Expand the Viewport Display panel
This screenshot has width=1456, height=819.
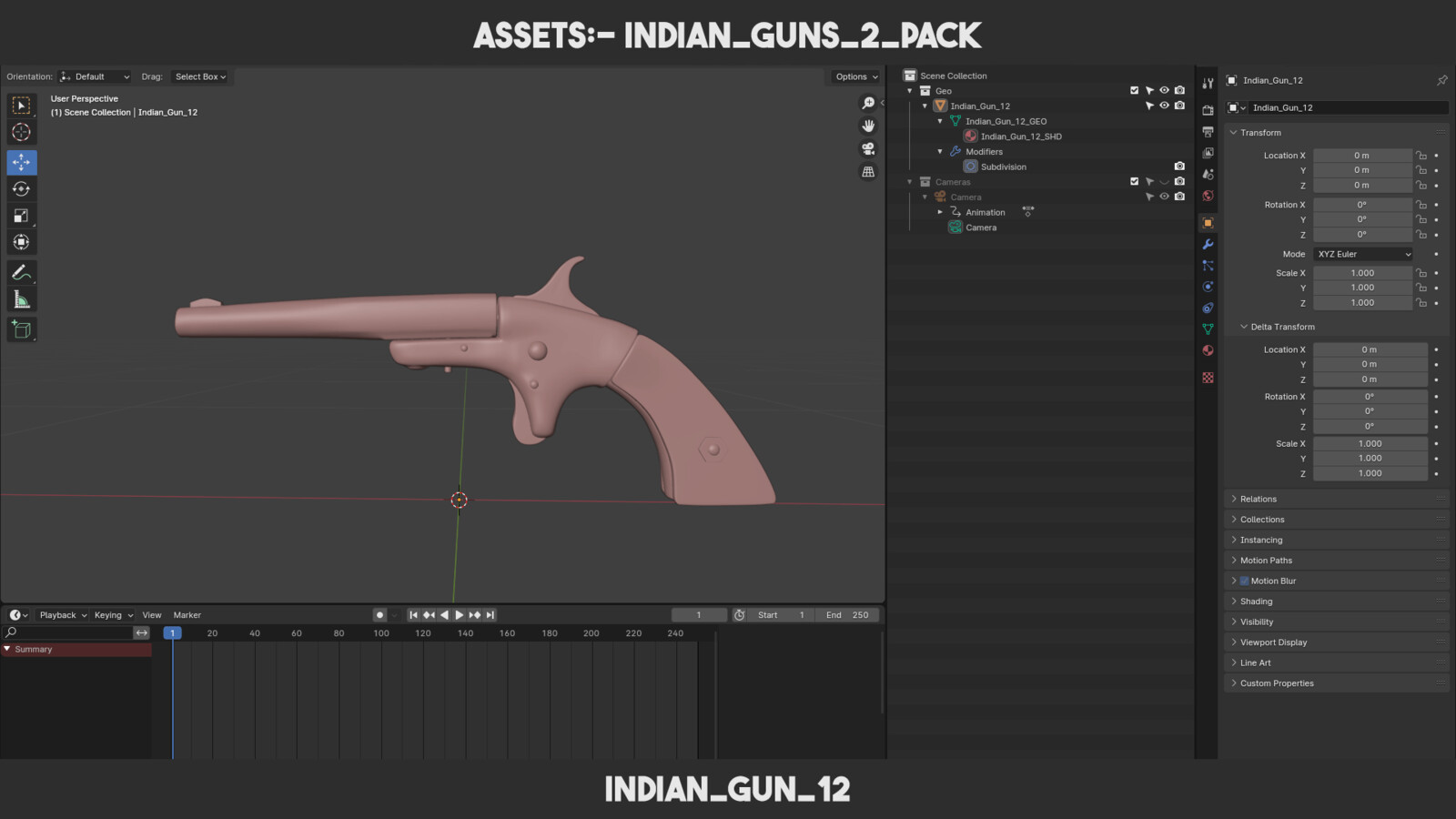click(1273, 642)
